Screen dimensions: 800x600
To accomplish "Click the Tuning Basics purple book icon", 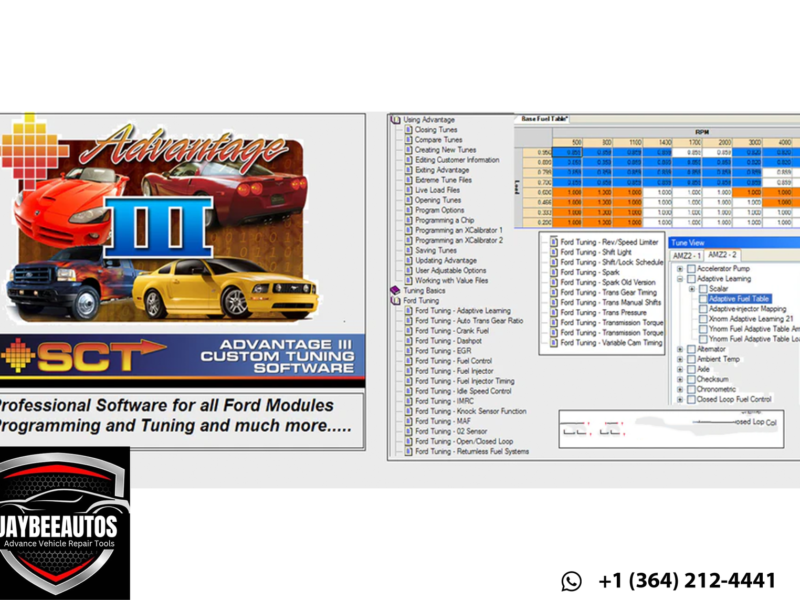I will pos(395,290).
